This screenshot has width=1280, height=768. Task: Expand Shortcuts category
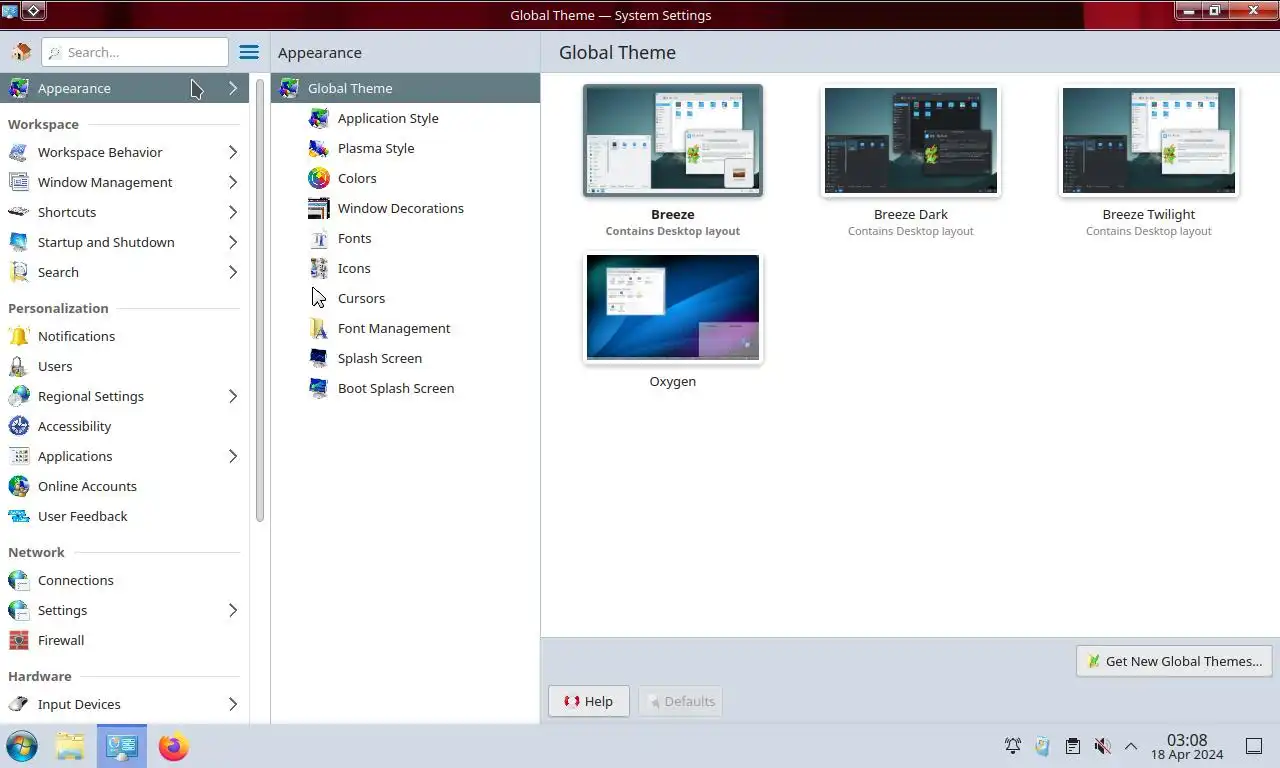232,212
